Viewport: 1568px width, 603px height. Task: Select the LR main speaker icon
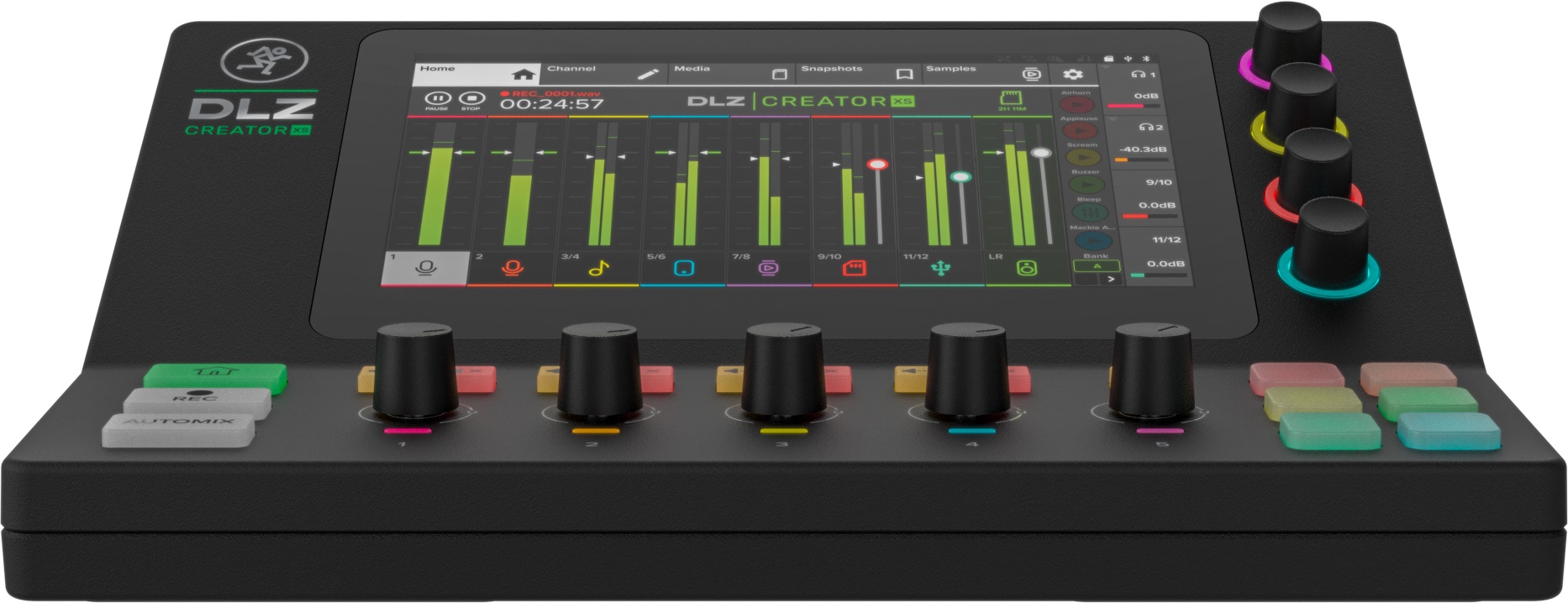1027,268
